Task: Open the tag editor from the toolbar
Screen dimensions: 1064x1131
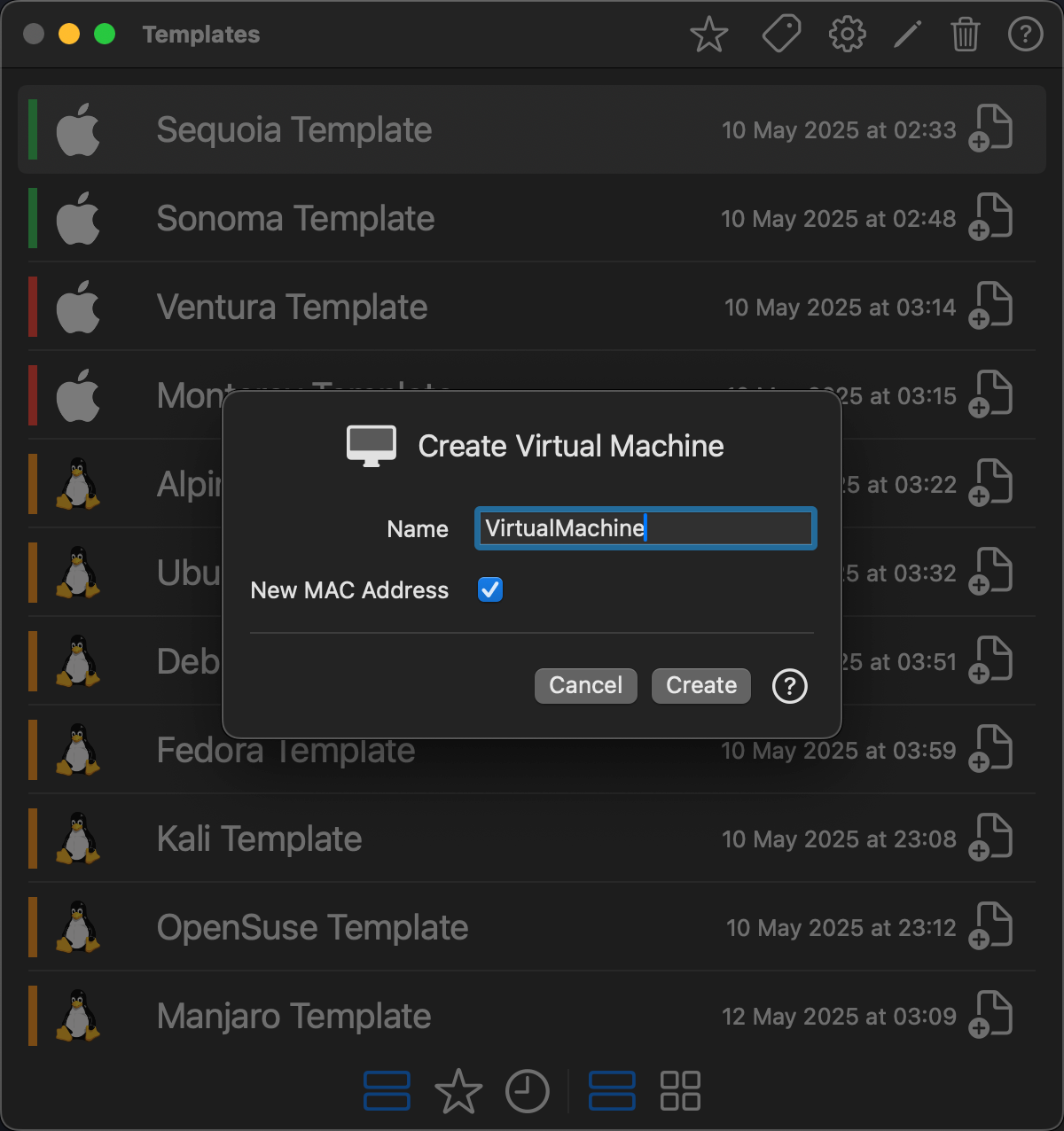Action: coord(781,34)
